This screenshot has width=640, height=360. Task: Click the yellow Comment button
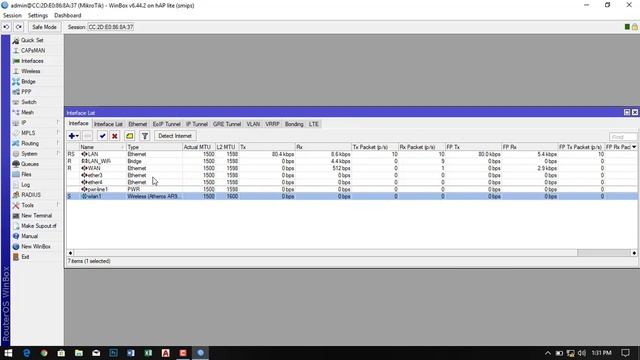(x=129, y=136)
